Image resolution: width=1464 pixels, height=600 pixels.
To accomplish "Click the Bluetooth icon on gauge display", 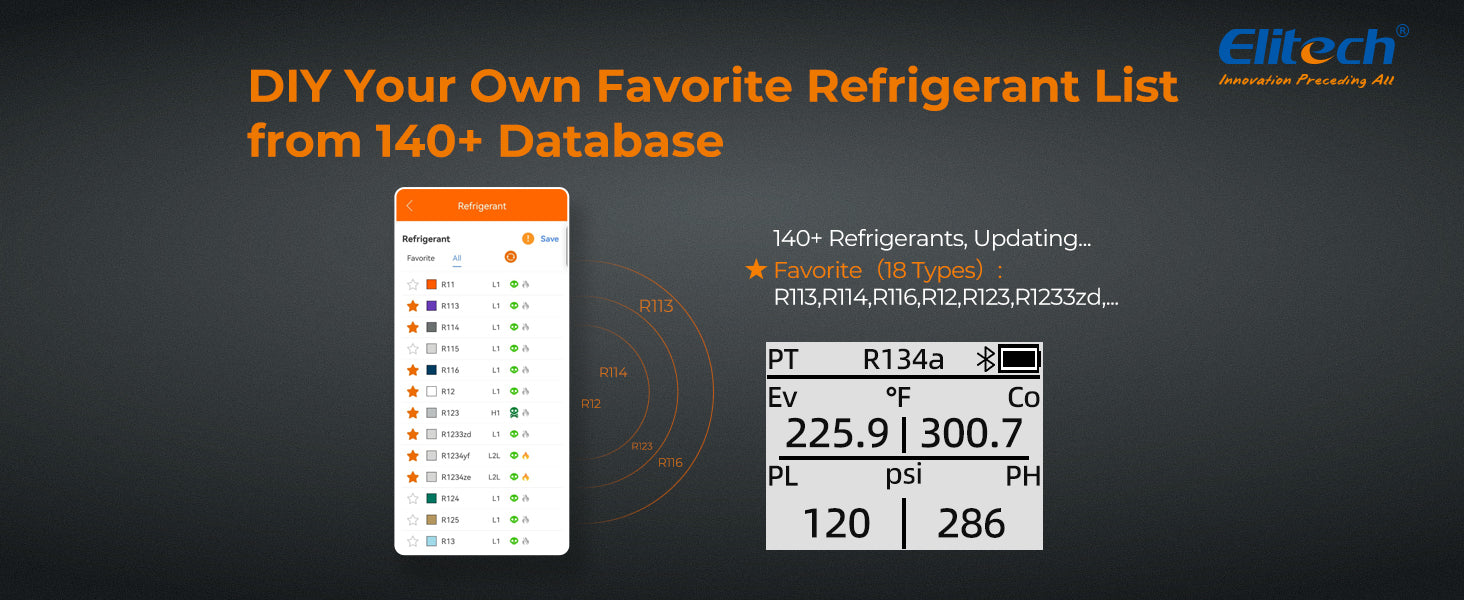I will 985,360.
